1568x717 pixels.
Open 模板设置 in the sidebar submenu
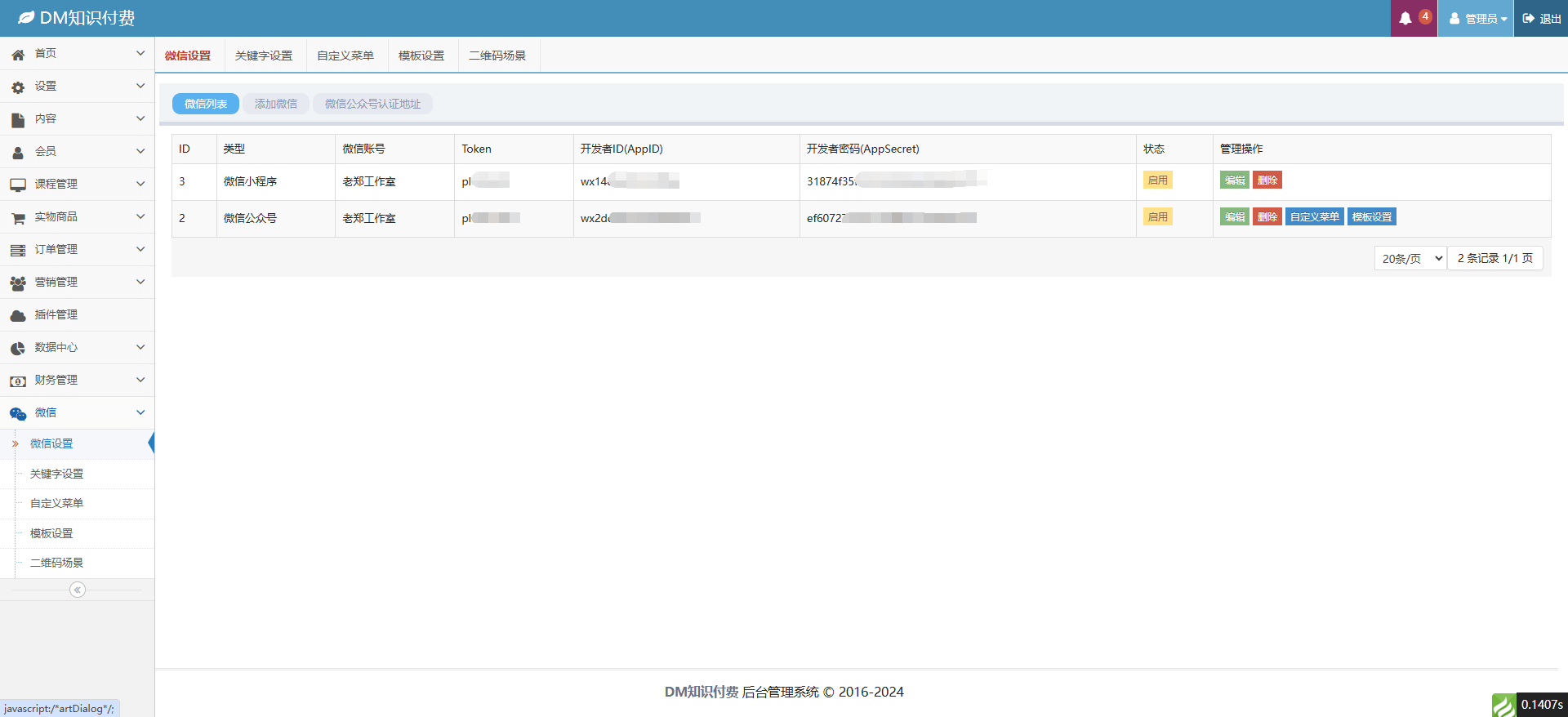[x=51, y=533]
